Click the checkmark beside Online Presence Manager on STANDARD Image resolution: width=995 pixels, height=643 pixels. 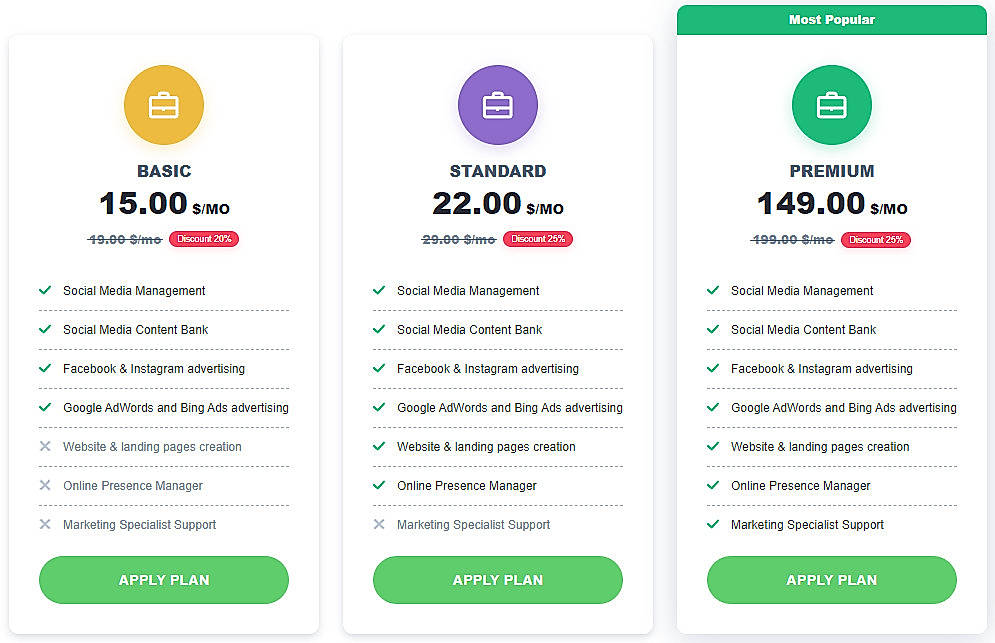click(379, 485)
